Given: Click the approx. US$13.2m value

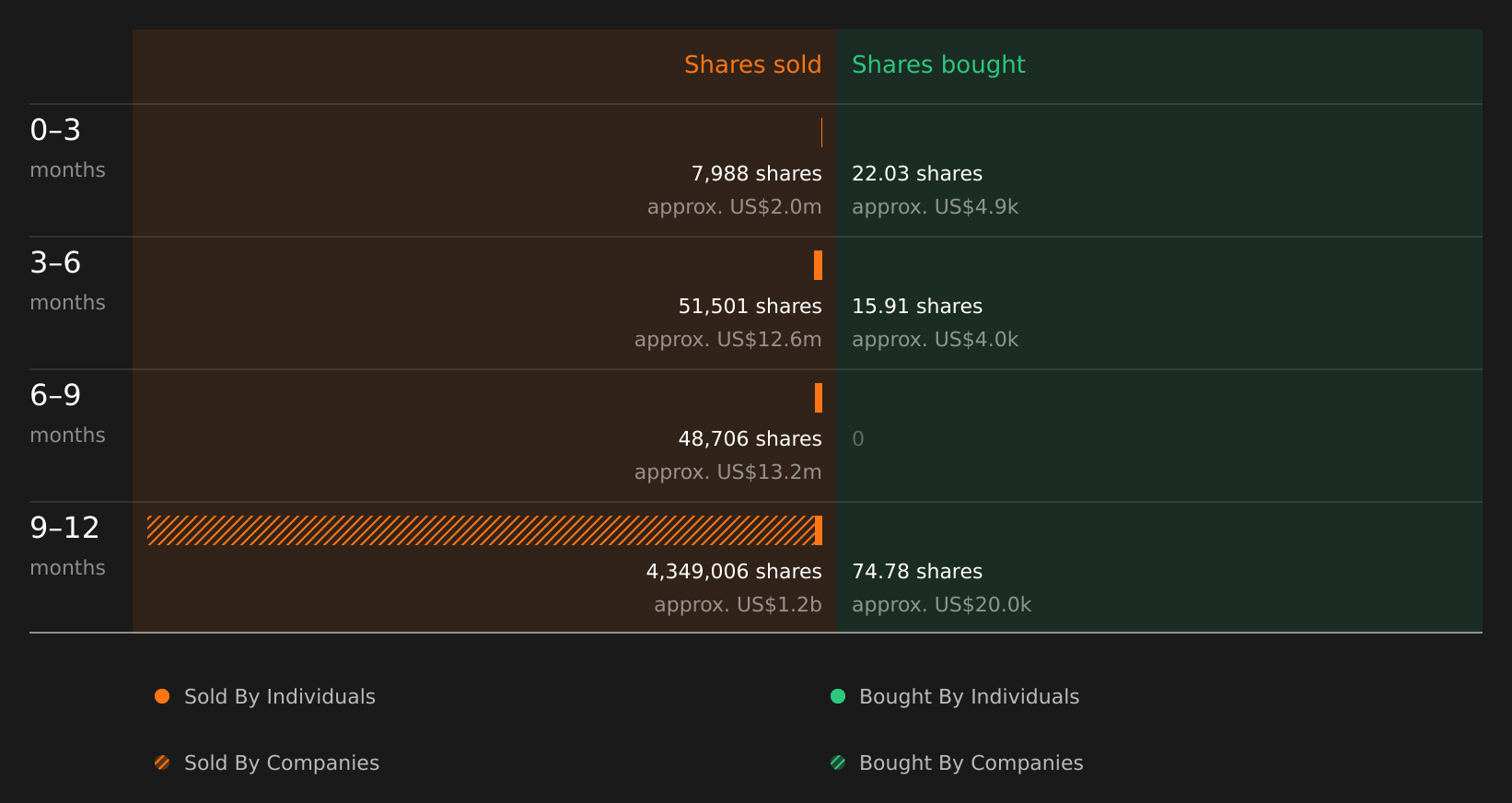Looking at the screenshot, I should pyautogui.click(x=727, y=472).
